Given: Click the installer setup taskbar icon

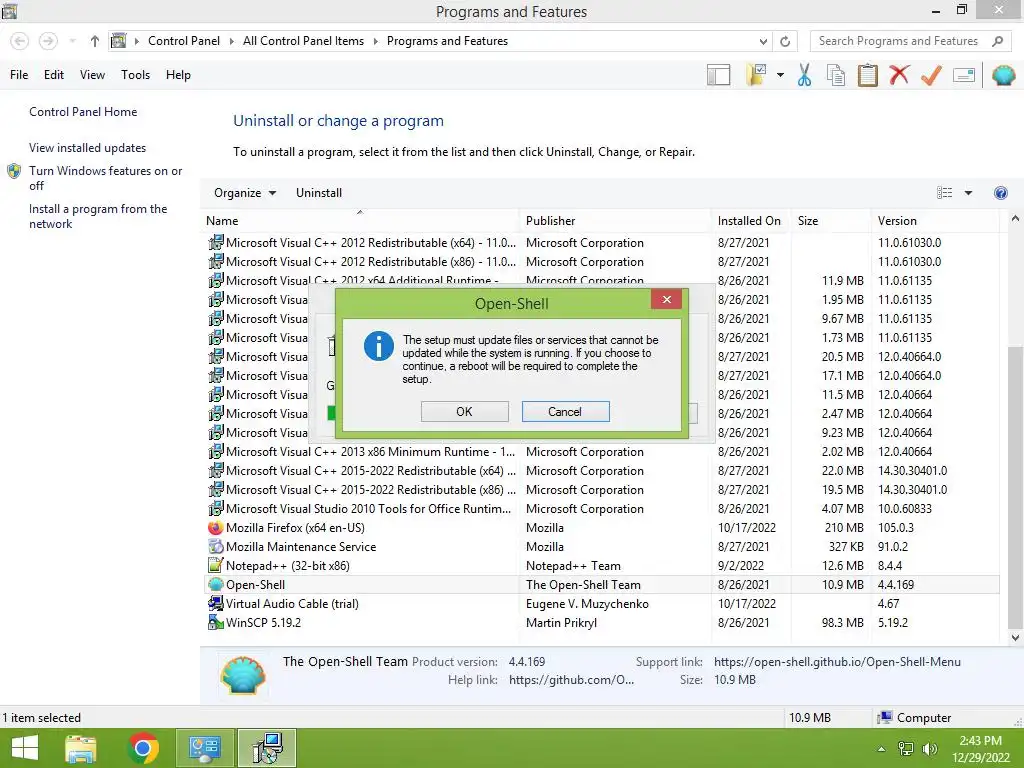Looking at the screenshot, I should 267,748.
